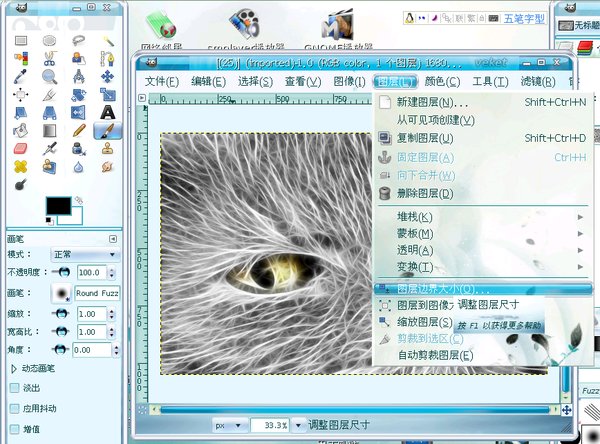Open the 查看(V) menu

tap(303, 82)
